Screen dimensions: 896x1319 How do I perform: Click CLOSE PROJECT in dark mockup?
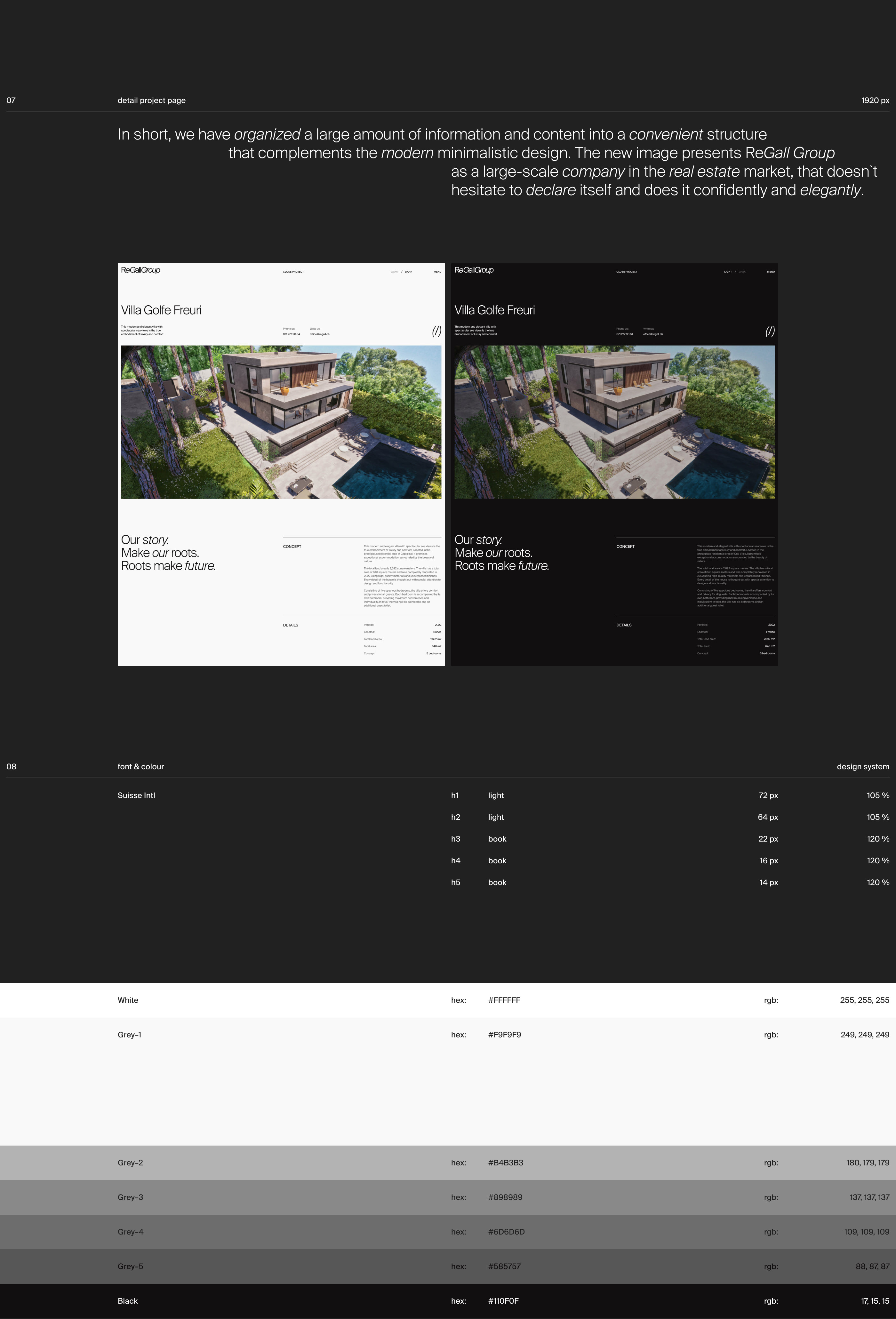point(627,272)
